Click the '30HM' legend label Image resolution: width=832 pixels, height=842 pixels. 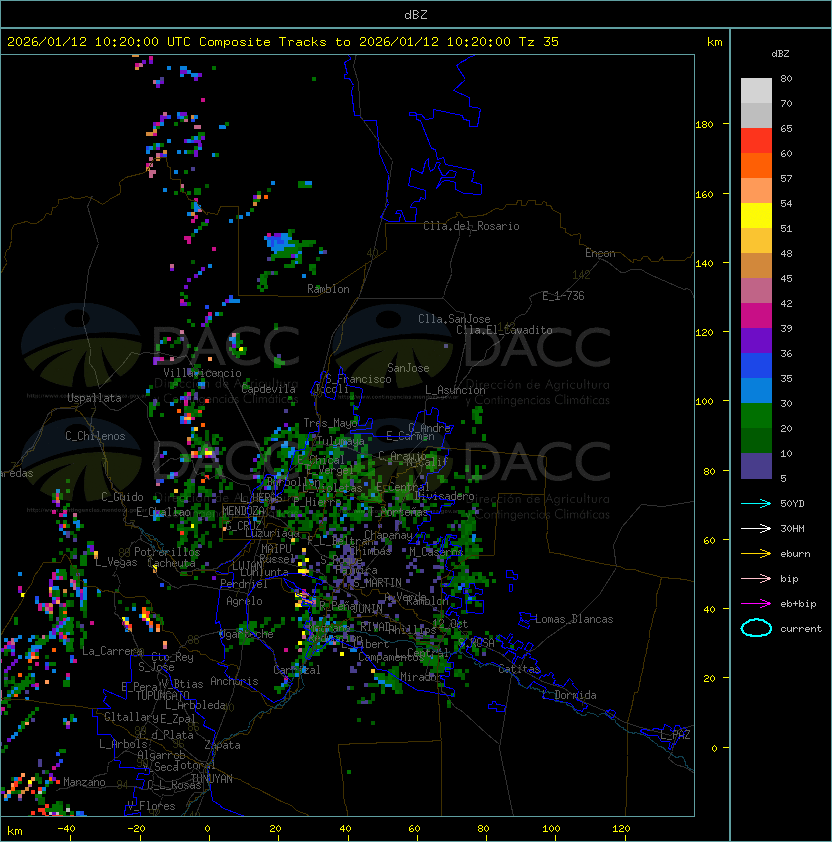coord(792,528)
